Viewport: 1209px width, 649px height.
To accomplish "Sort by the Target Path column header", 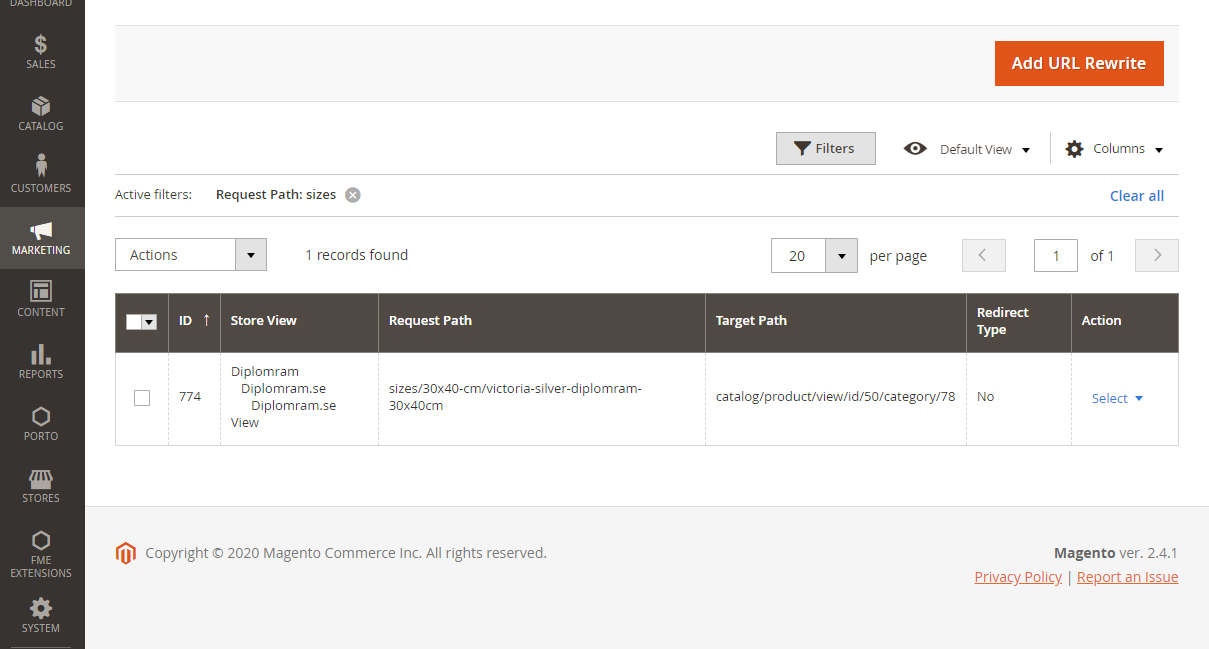I will tap(836, 321).
